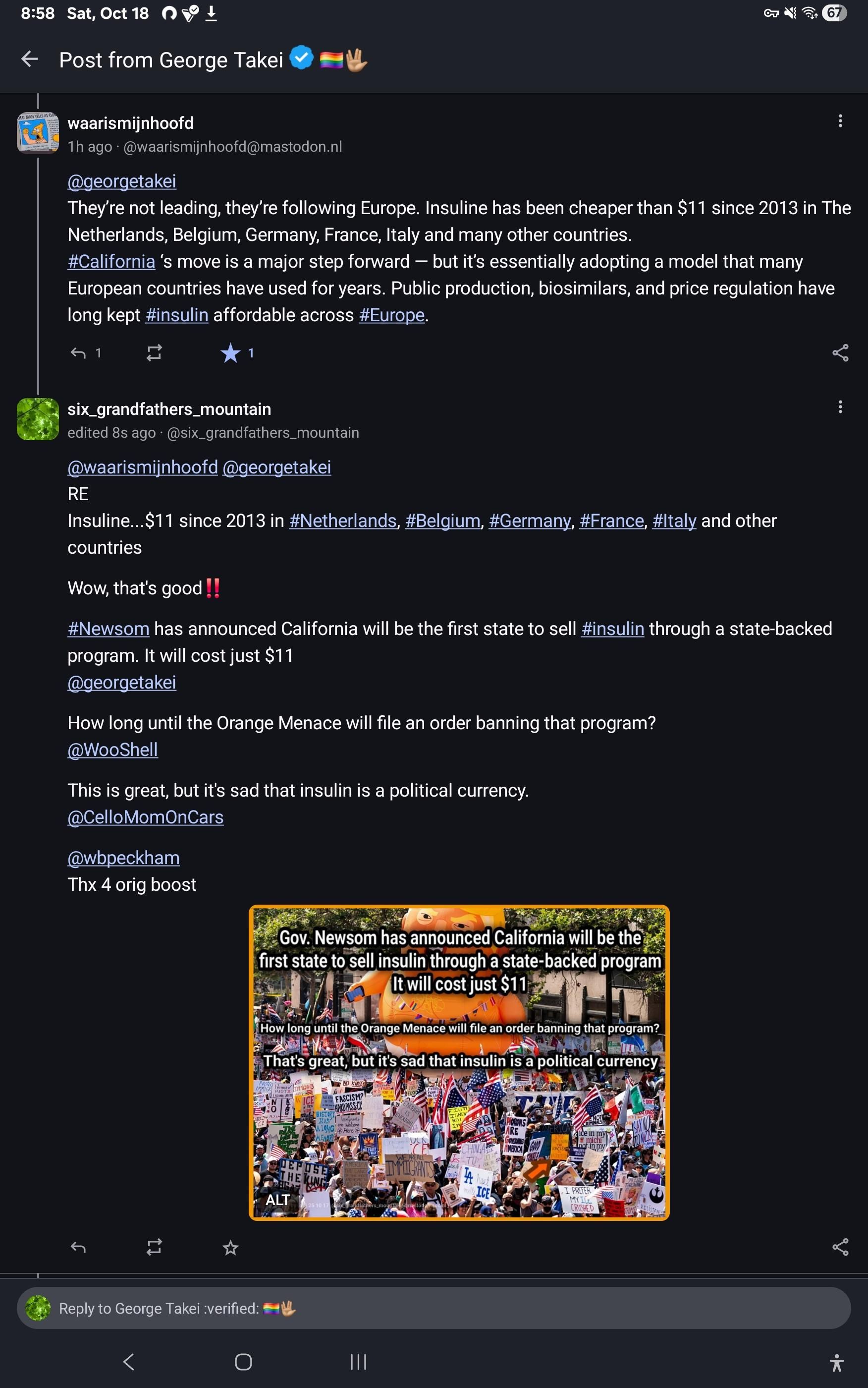Share waarismijnhoofd's post
This screenshot has height=1388, width=868.
tap(840, 352)
